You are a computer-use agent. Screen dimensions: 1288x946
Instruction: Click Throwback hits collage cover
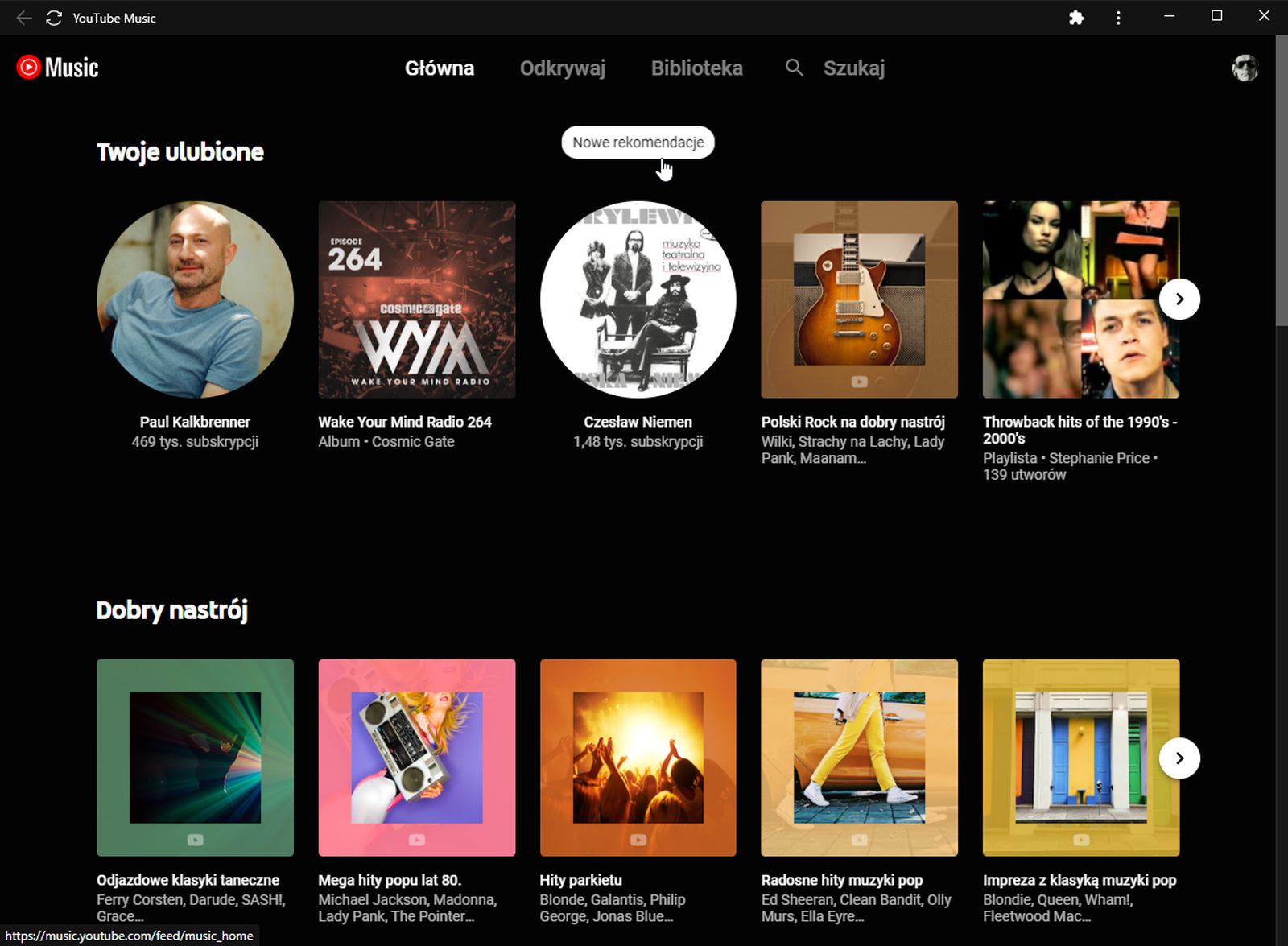1081,299
